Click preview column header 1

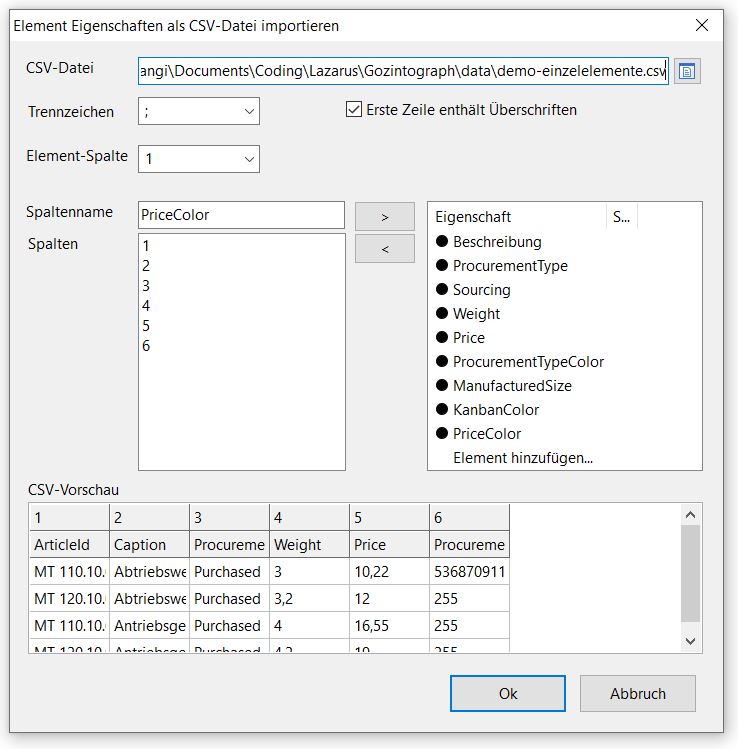[70, 517]
